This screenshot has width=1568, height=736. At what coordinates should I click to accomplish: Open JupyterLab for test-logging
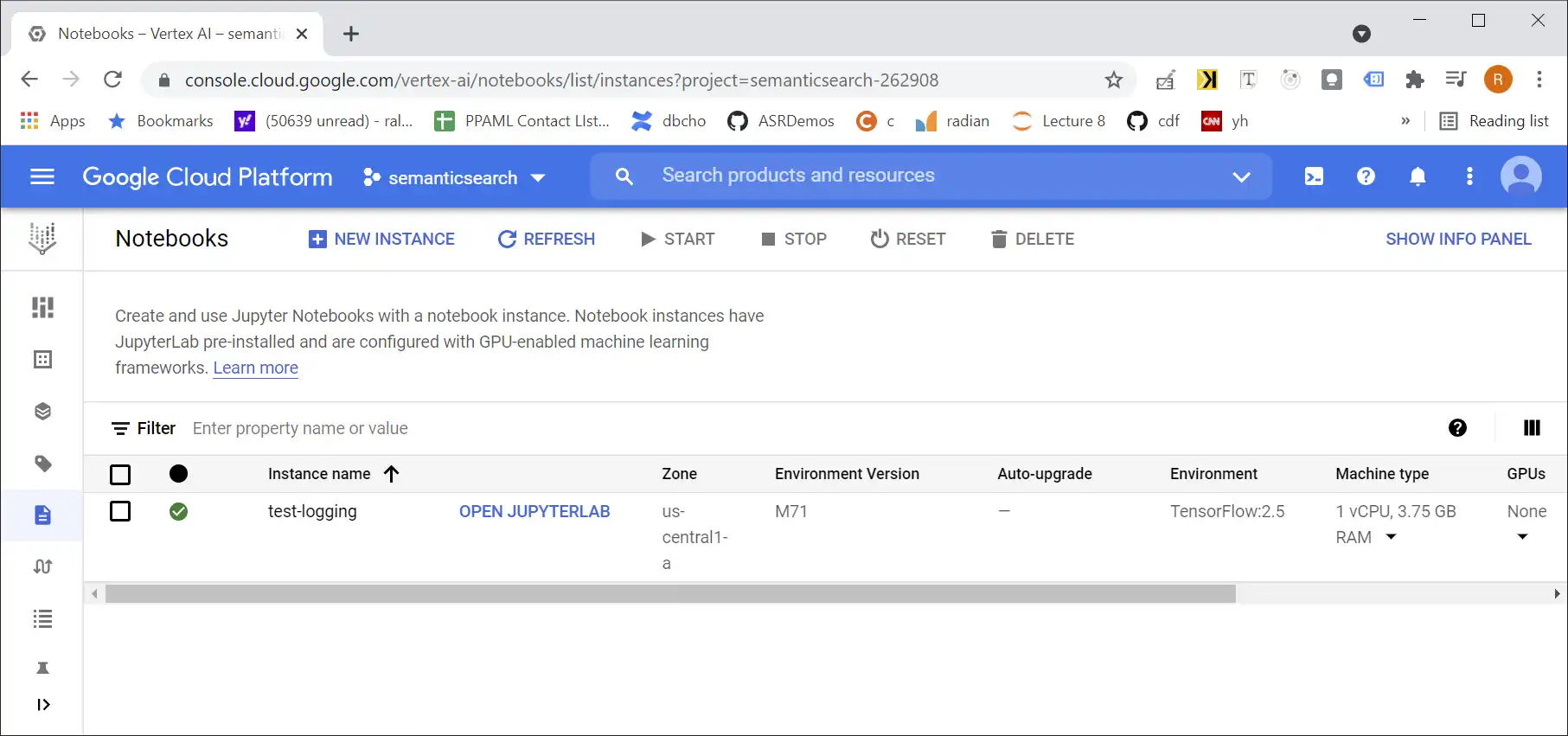534,511
